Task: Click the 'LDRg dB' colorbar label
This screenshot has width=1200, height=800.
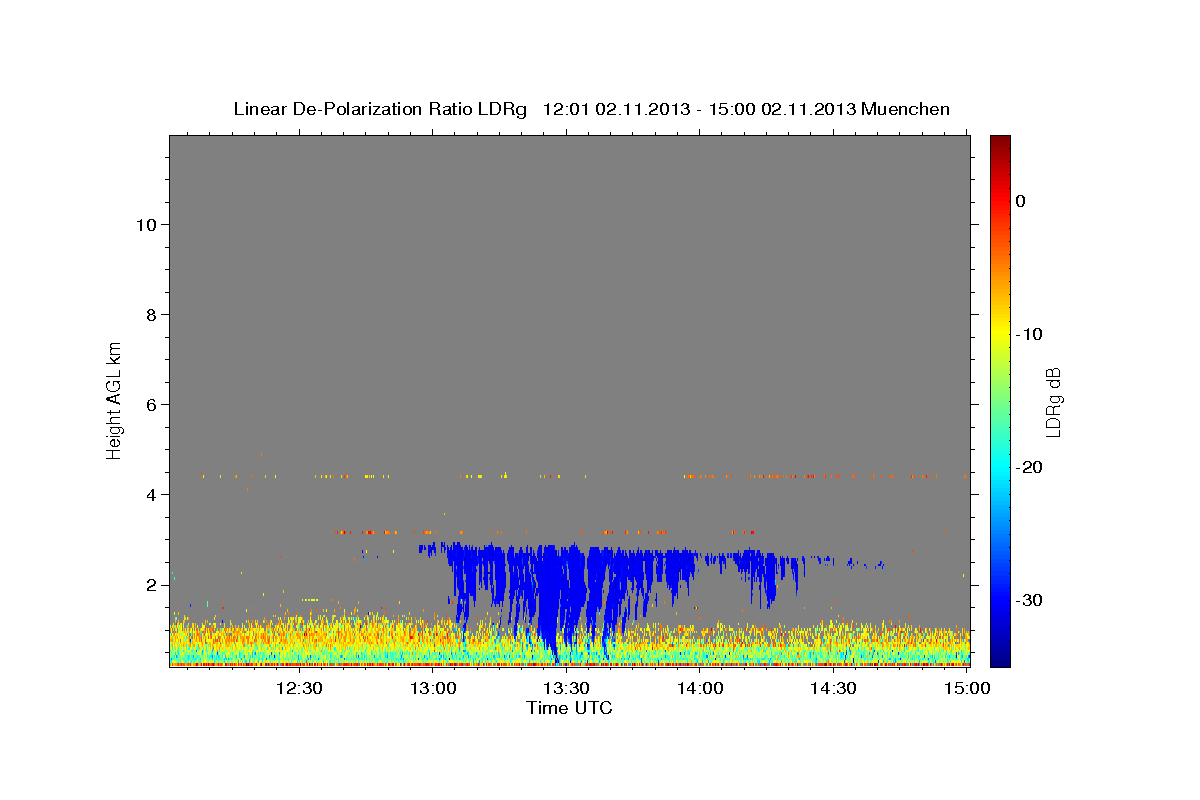Action: coord(1052,402)
